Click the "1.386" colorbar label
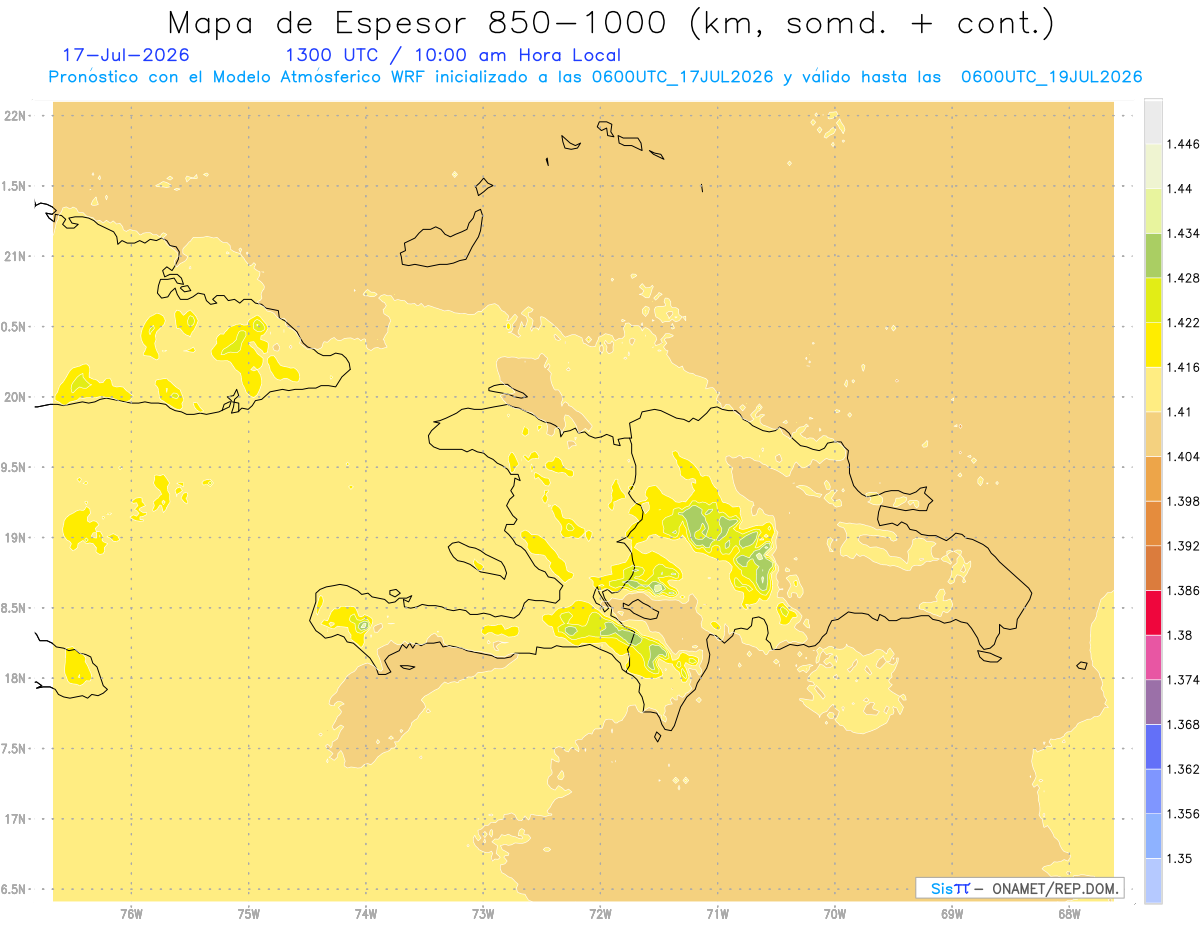The width and height of the screenshot is (1200, 927). tap(1183, 590)
